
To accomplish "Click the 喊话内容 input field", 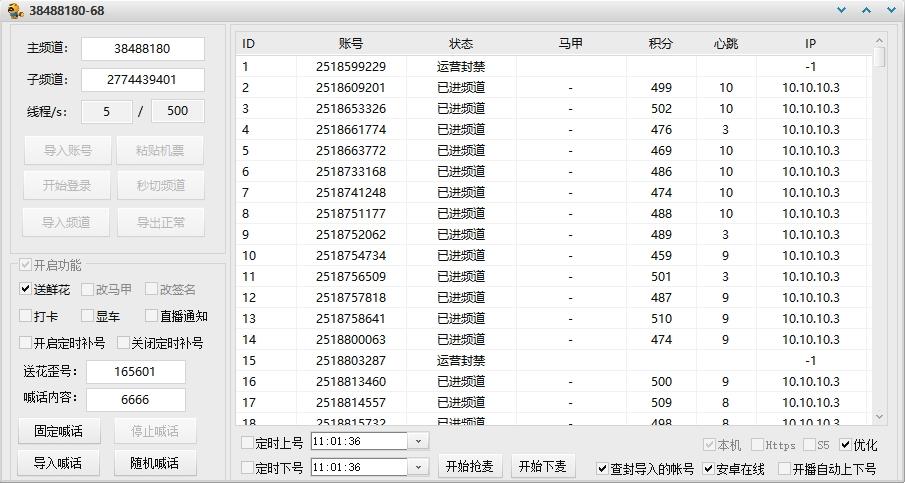I will tap(136, 399).
